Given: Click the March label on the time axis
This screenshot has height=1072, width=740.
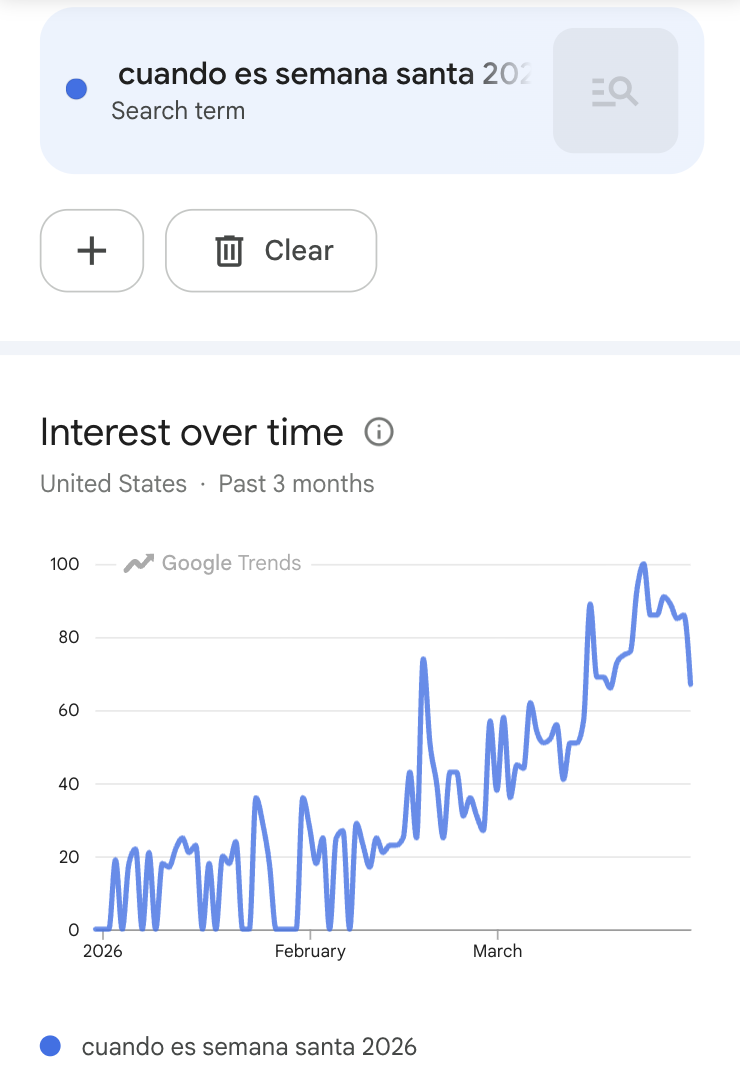Looking at the screenshot, I should coord(497,951).
